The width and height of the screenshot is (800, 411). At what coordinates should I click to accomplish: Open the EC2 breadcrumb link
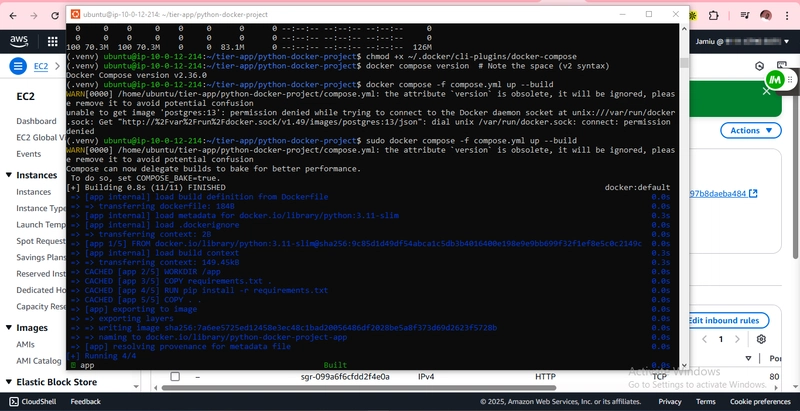click(41, 66)
